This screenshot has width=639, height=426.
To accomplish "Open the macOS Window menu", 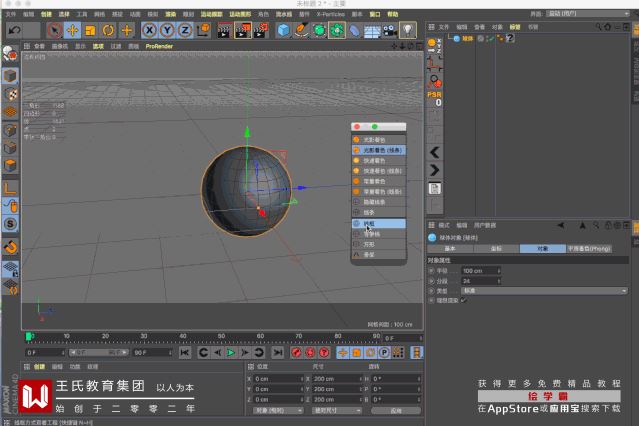I will [375, 14].
